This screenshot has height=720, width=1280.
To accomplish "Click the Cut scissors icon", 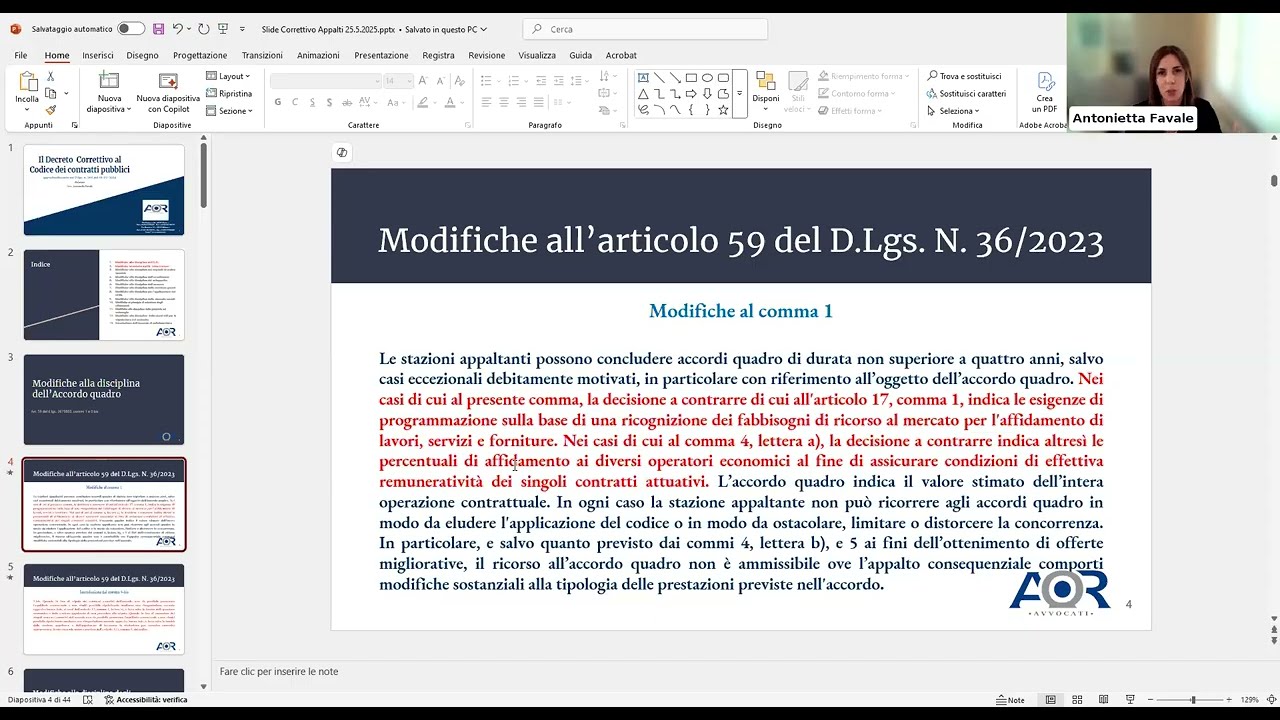I will coord(51,77).
